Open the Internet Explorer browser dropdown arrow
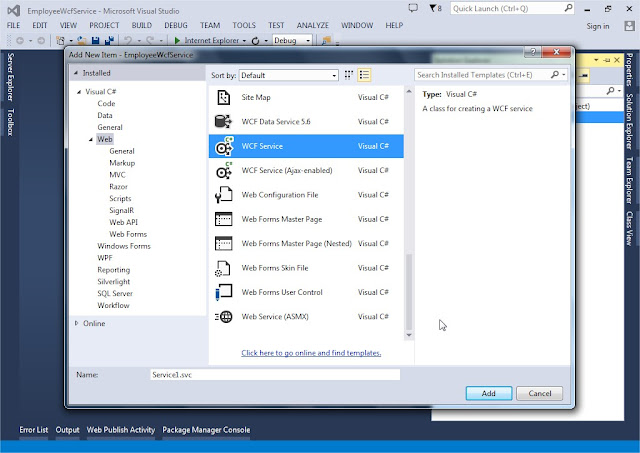This screenshot has width=640, height=453. click(x=244, y=41)
